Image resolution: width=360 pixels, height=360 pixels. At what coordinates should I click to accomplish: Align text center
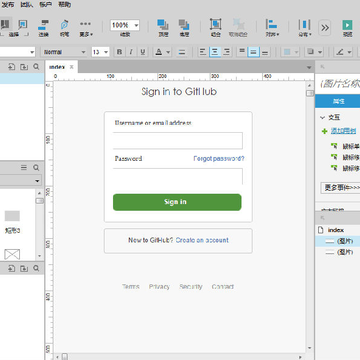pos(215,52)
